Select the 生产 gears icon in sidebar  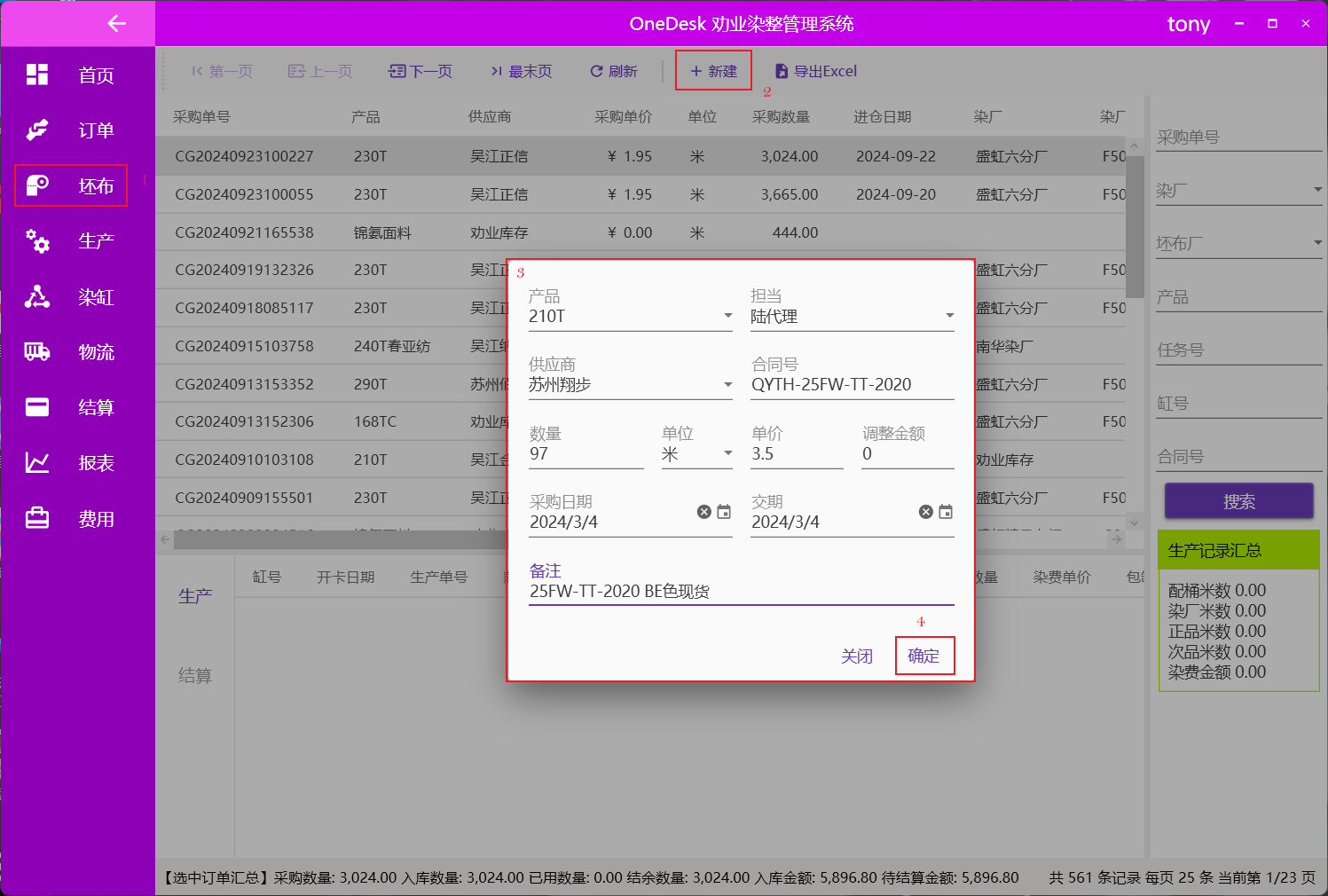(37, 240)
